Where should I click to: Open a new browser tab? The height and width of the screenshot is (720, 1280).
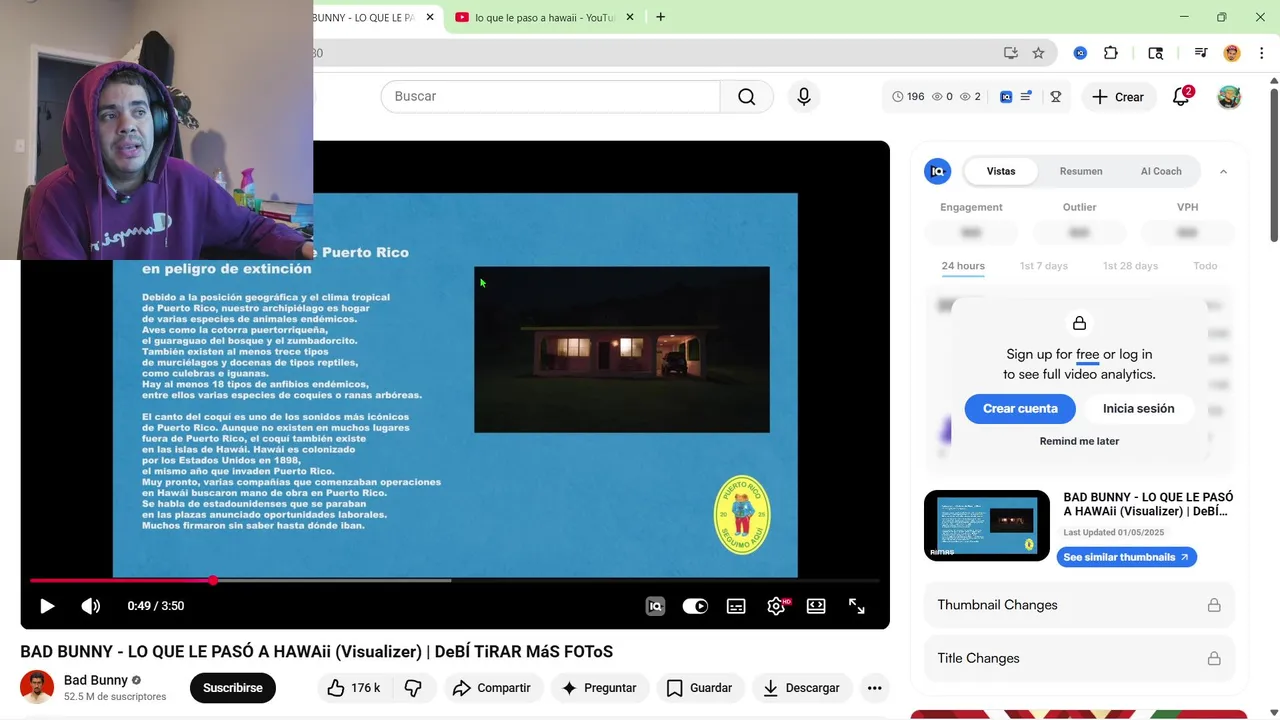660,17
